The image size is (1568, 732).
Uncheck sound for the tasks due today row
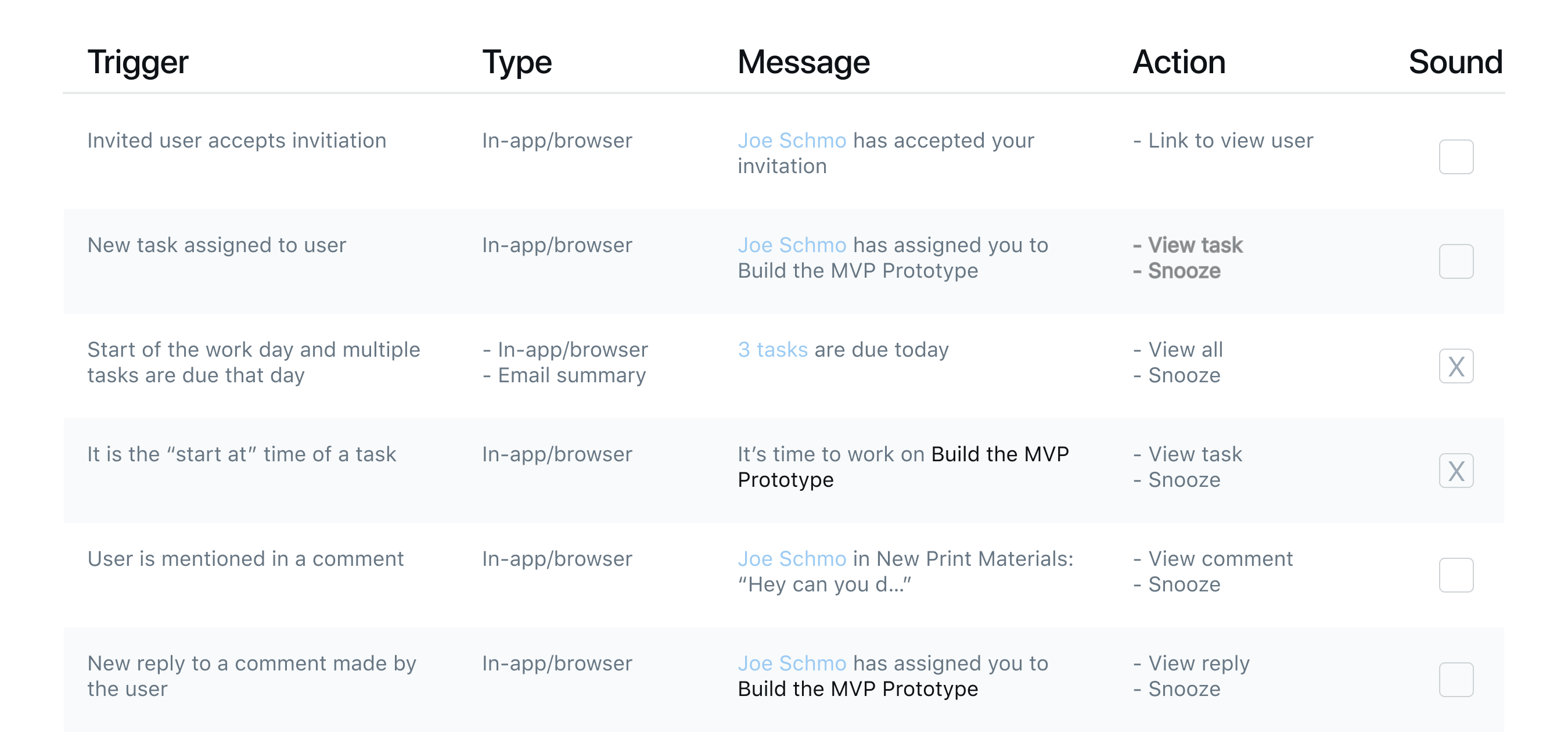click(1455, 366)
